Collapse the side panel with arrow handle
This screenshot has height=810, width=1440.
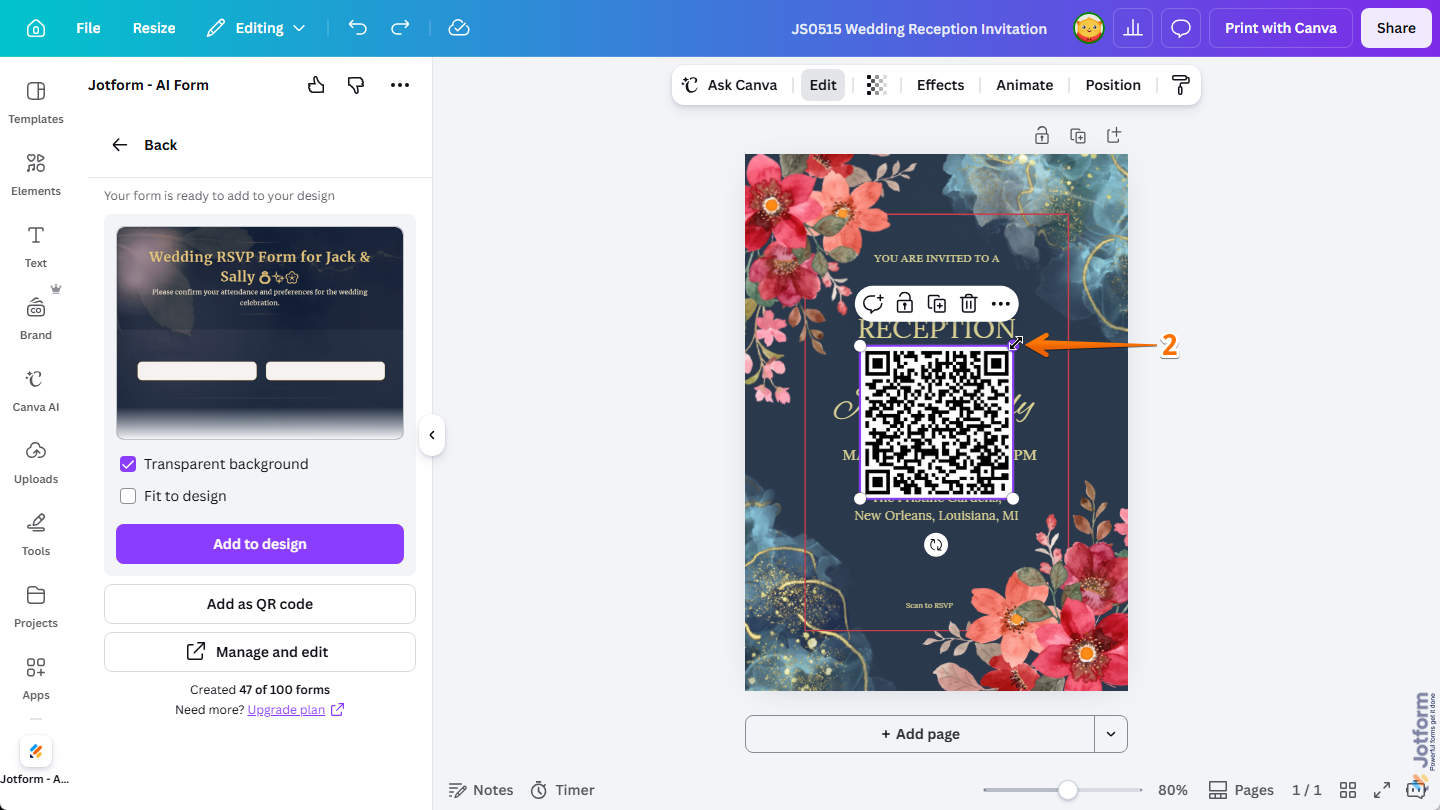tap(431, 435)
